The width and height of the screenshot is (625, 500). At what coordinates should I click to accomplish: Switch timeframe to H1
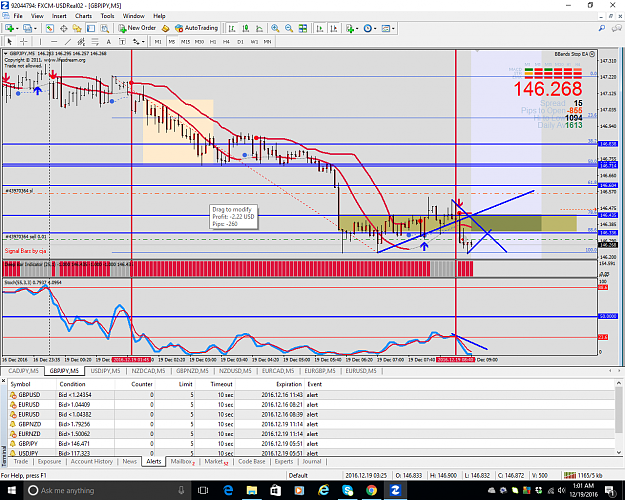pos(213,41)
